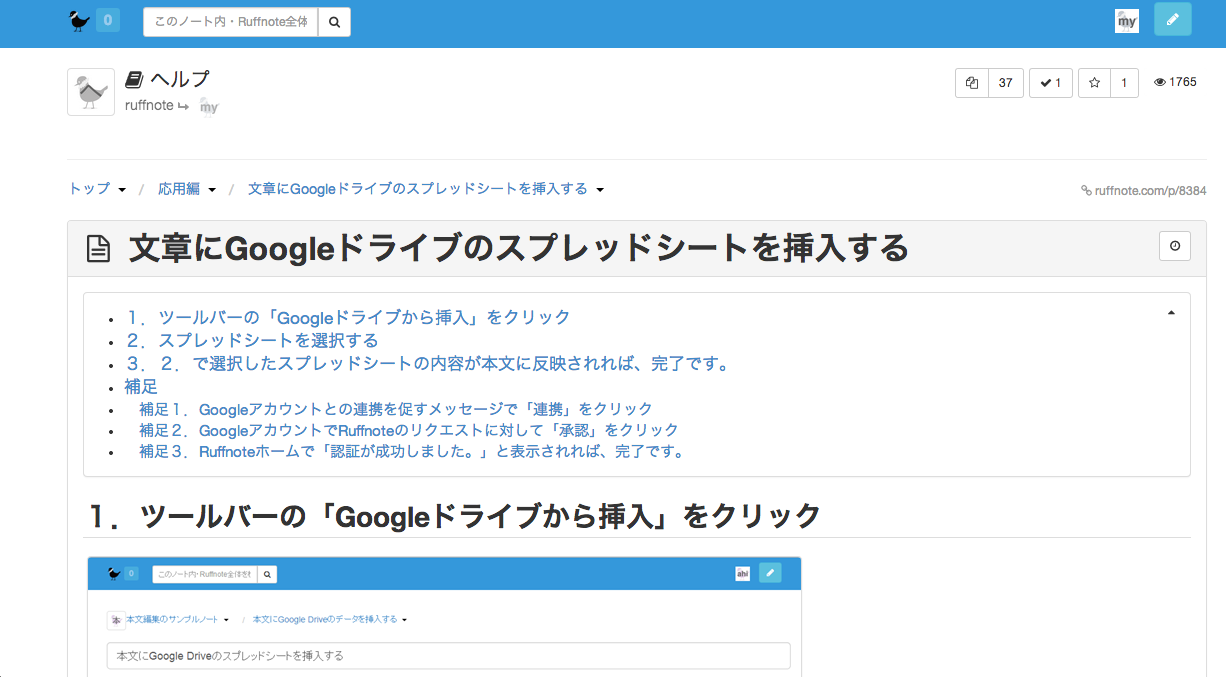Open 補足２ 「承認」をクリック link

(x=409, y=430)
